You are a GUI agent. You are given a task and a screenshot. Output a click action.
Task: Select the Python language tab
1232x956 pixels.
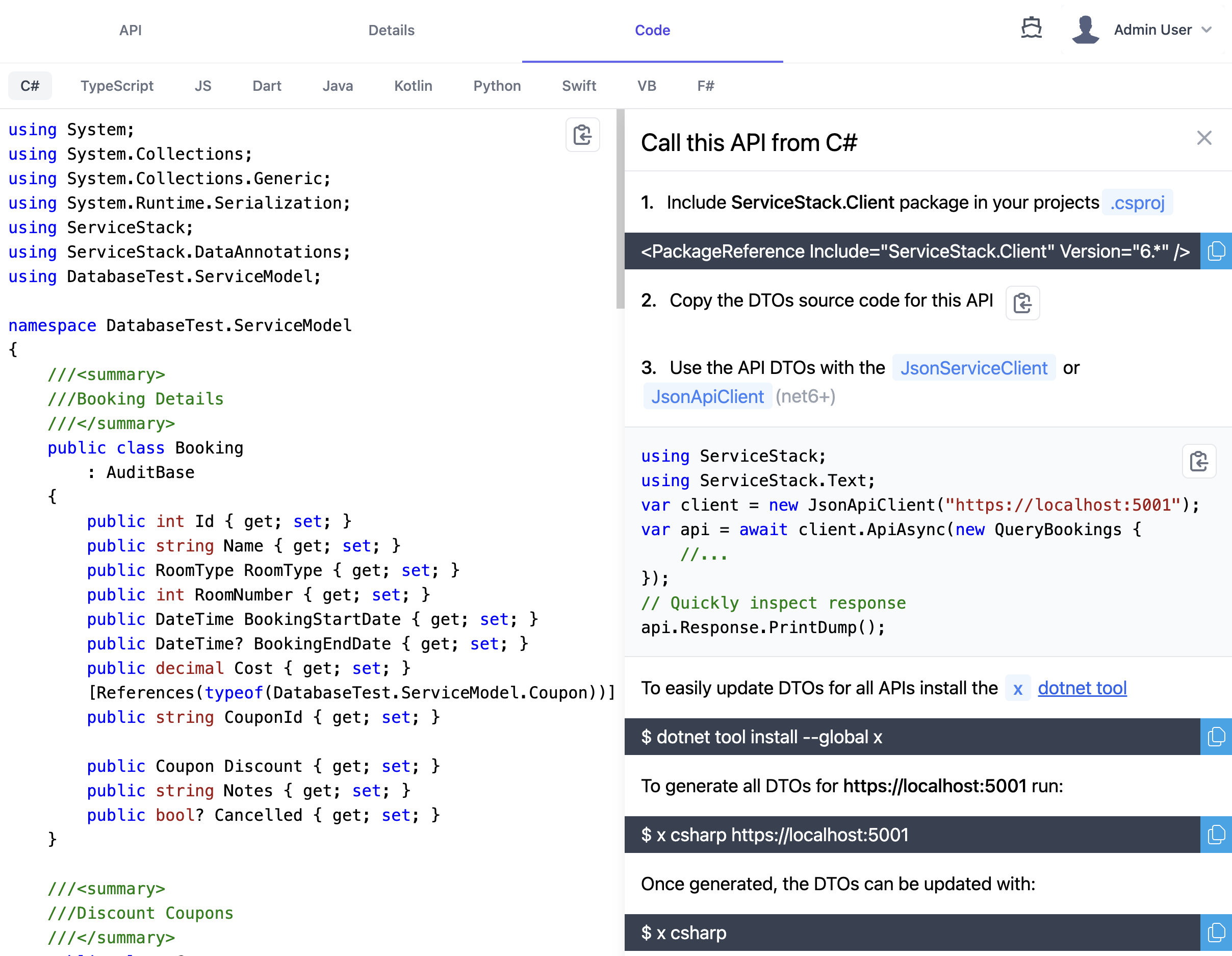(x=497, y=86)
